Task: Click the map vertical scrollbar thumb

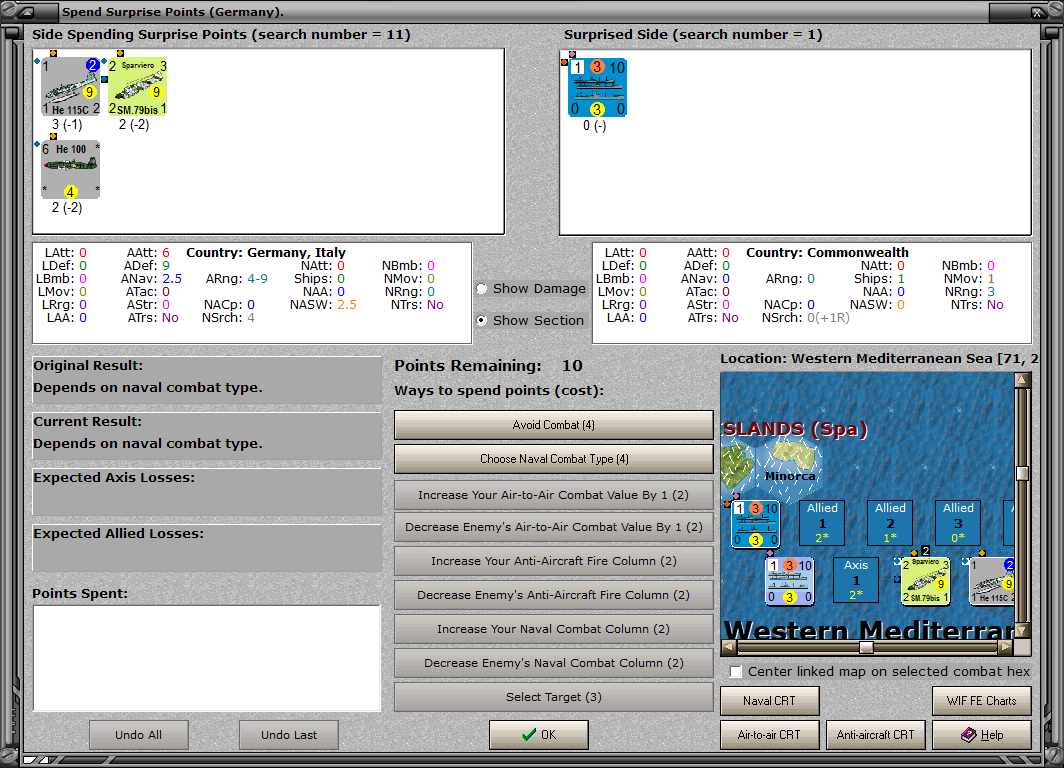Action: pyautogui.click(x=1022, y=473)
